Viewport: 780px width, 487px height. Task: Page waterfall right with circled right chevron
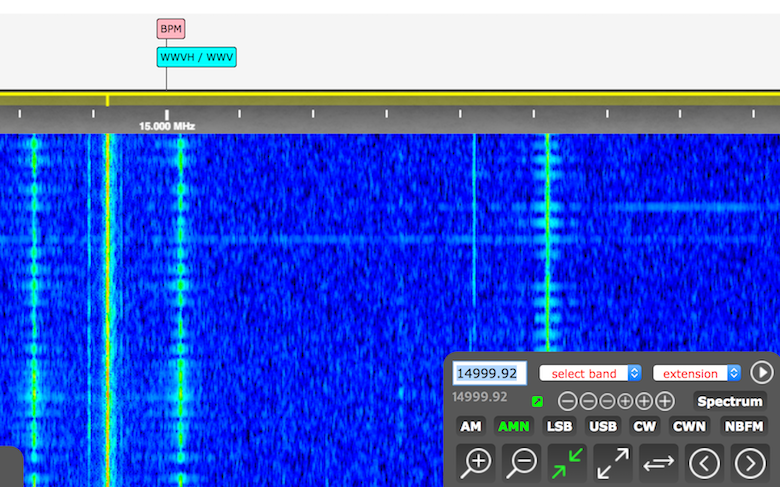pyautogui.click(x=750, y=463)
